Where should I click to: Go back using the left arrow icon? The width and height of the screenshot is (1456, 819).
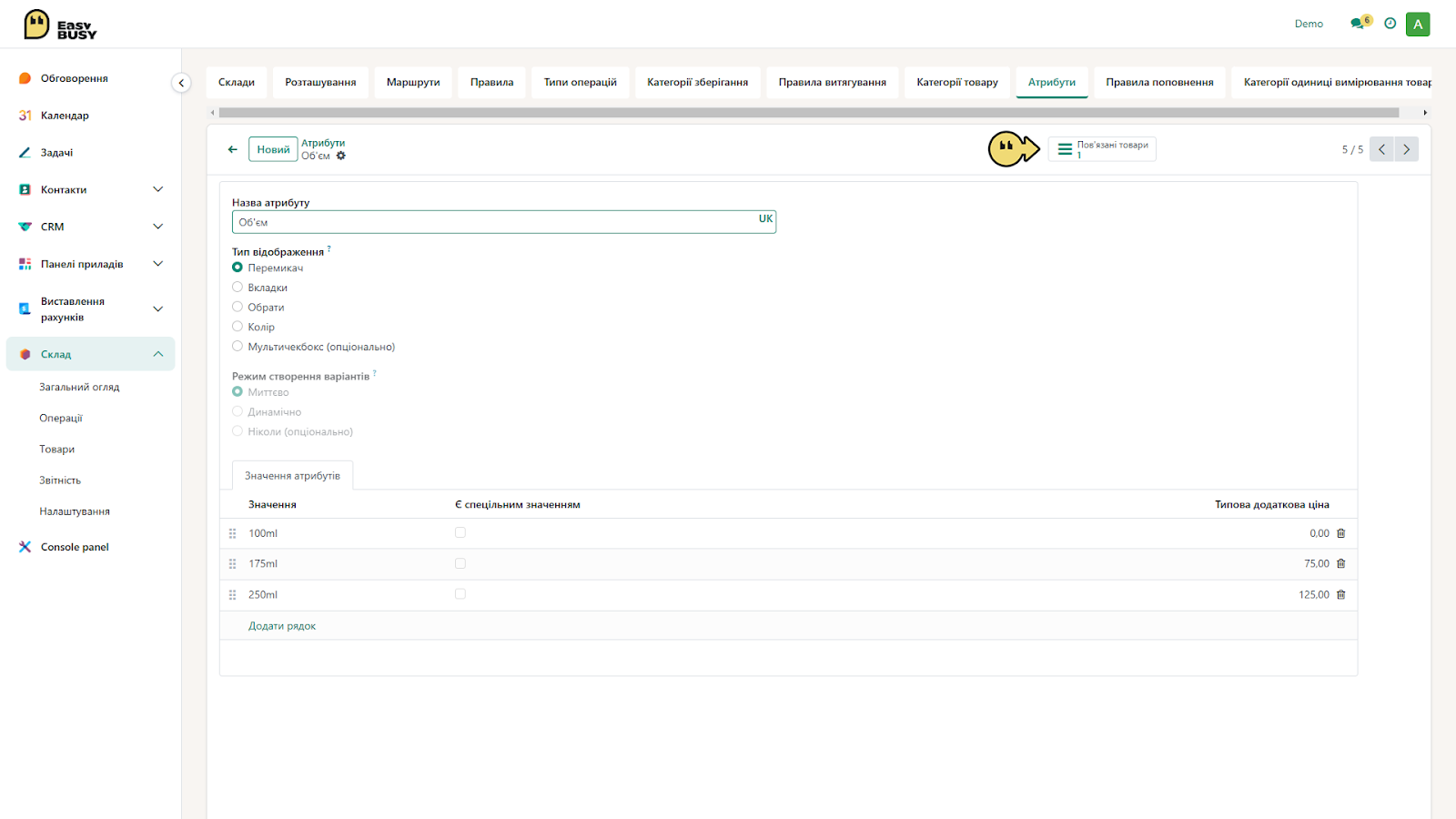233,149
